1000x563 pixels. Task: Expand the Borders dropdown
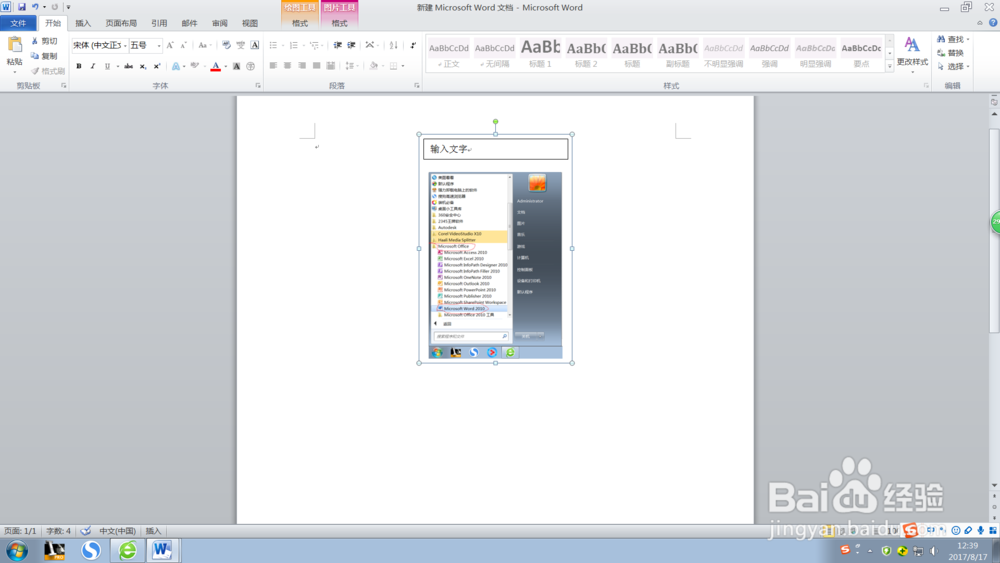[x=403, y=66]
